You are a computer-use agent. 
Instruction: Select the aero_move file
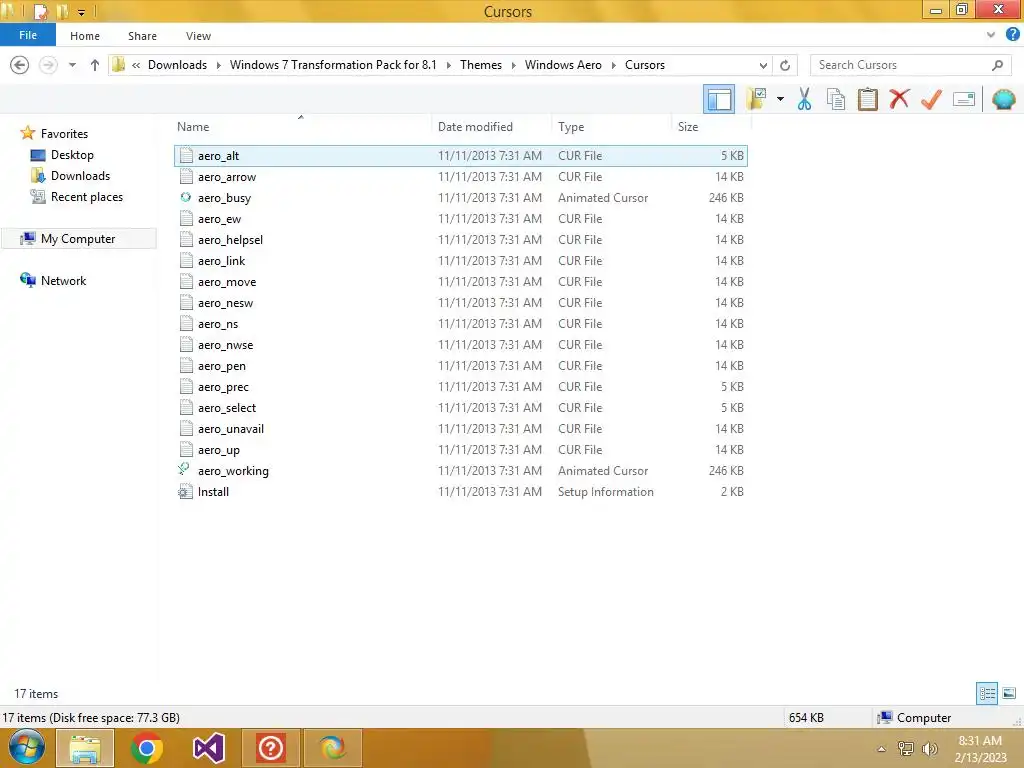pos(460,281)
